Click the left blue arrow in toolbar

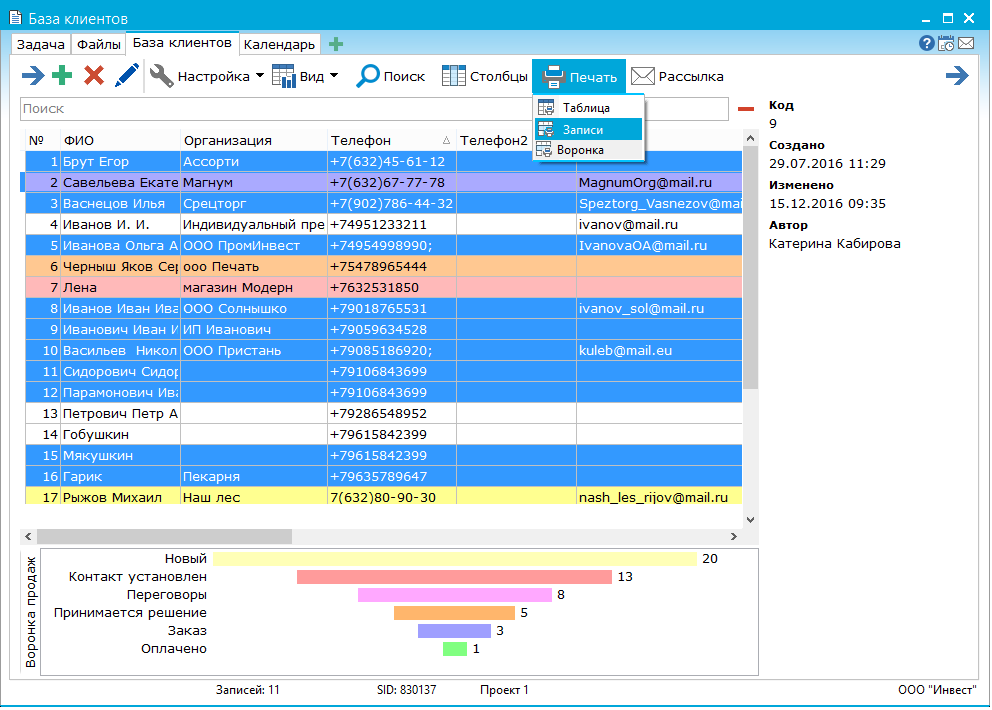pos(33,76)
